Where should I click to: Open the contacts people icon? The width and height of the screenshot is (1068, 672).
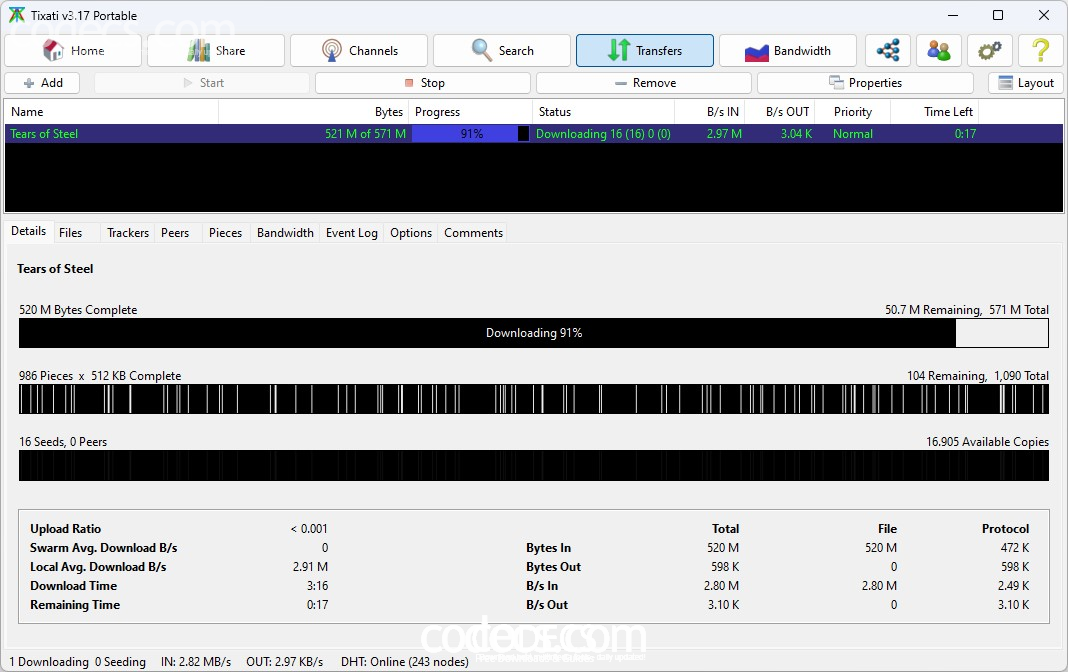[x=939, y=50]
